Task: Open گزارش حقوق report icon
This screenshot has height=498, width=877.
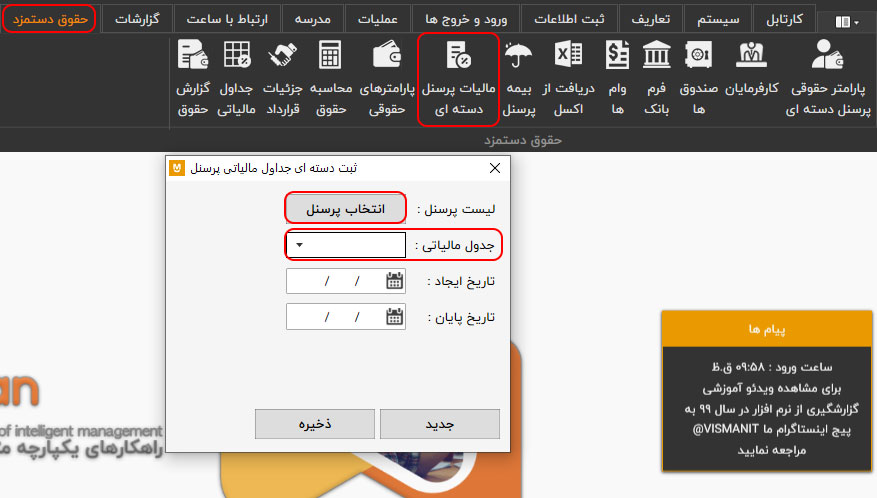Action: (x=193, y=77)
